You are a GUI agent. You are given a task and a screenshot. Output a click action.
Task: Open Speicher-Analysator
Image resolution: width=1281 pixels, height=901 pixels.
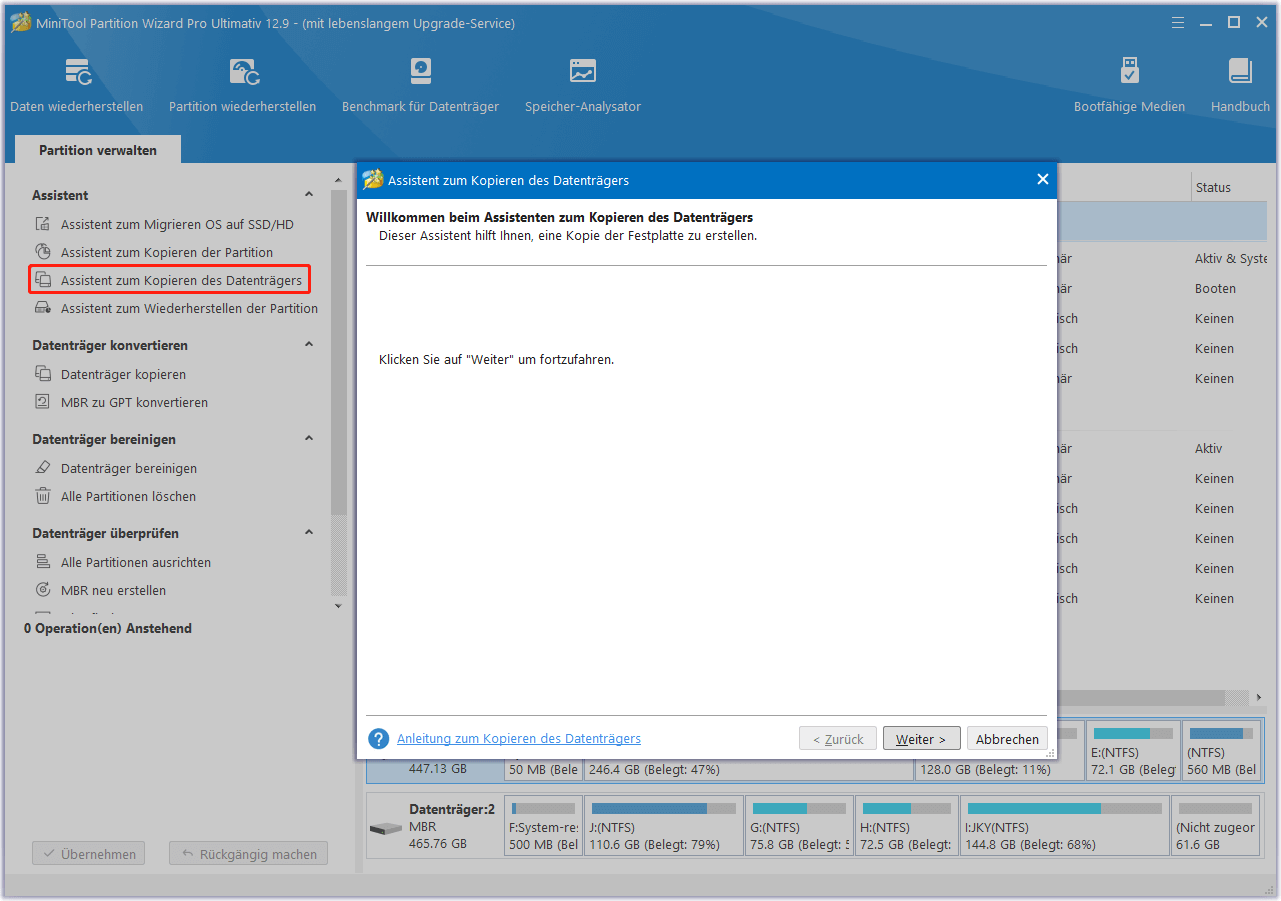583,85
